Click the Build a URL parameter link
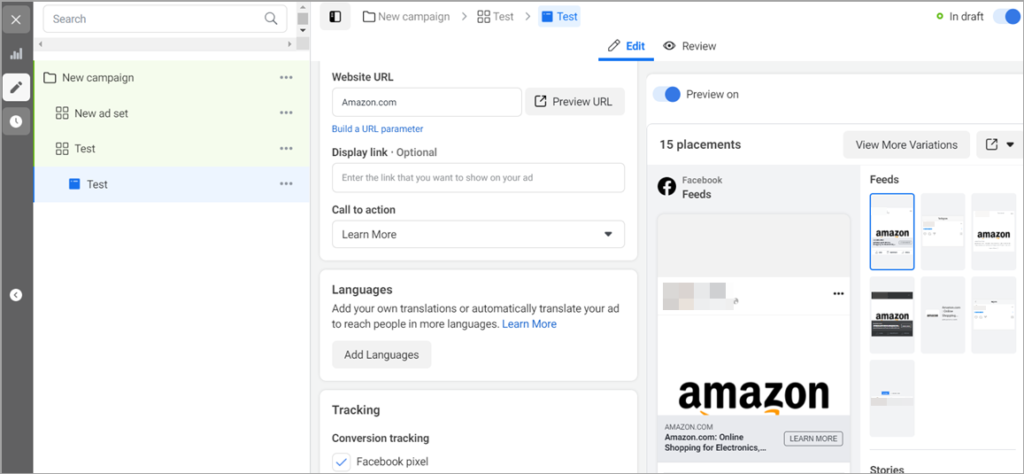This screenshot has width=1024, height=474. [377, 129]
